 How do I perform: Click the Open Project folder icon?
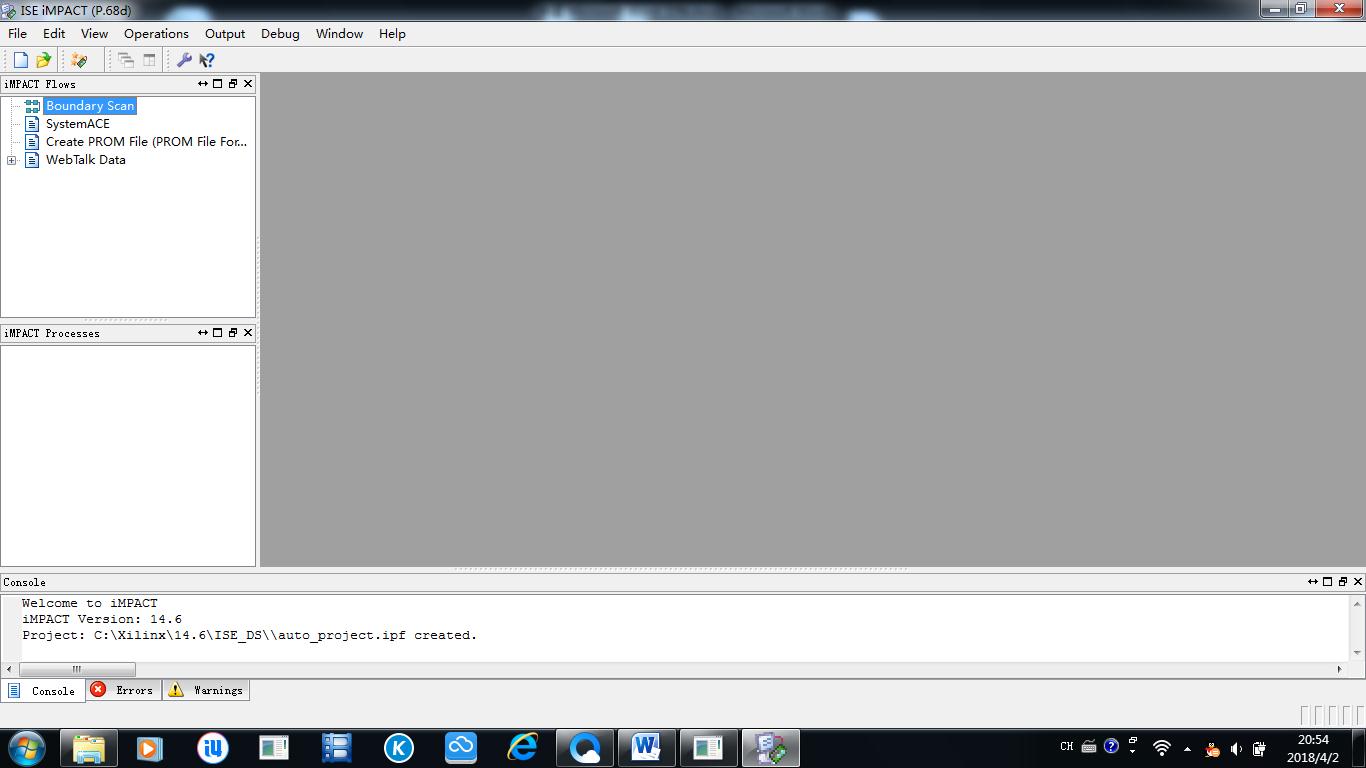(x=43, y=60)
